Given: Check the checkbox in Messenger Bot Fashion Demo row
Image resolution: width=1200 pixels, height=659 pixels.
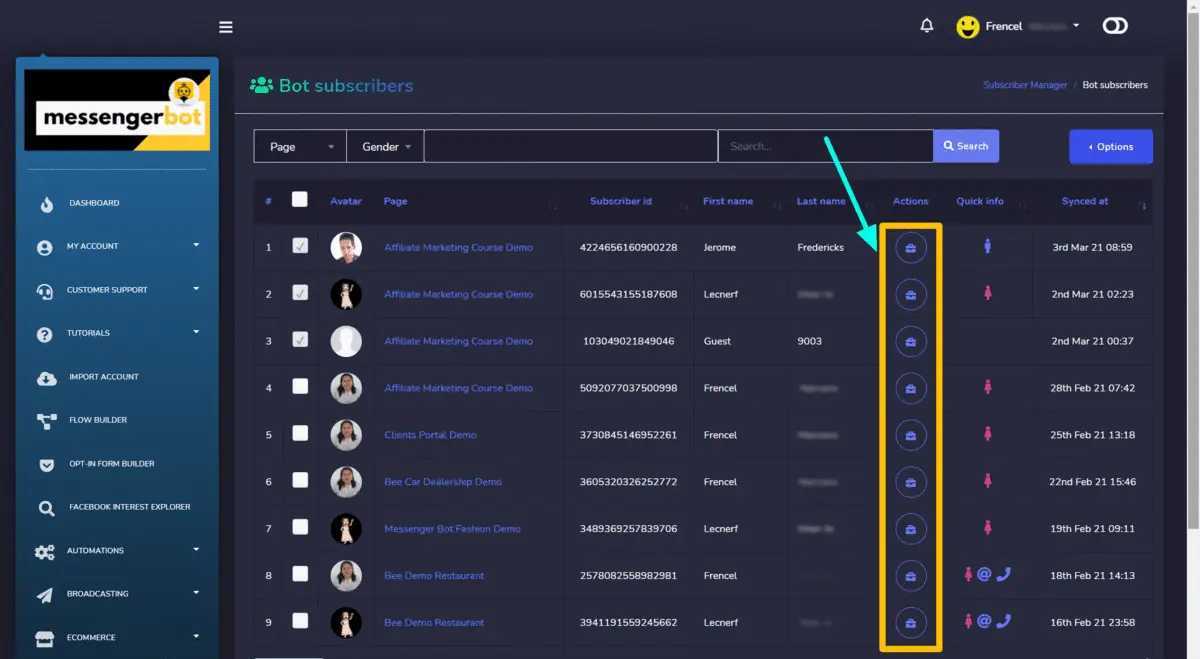Looking at the screenshot, I should (300, 527).
